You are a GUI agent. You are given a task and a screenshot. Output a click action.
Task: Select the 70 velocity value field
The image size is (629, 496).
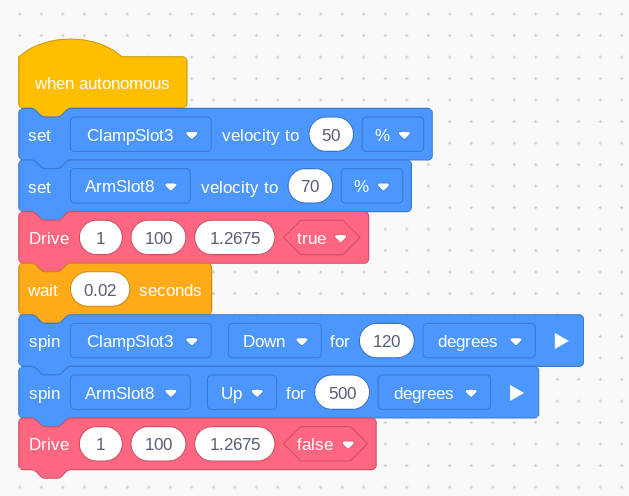[x=310, y=186]
